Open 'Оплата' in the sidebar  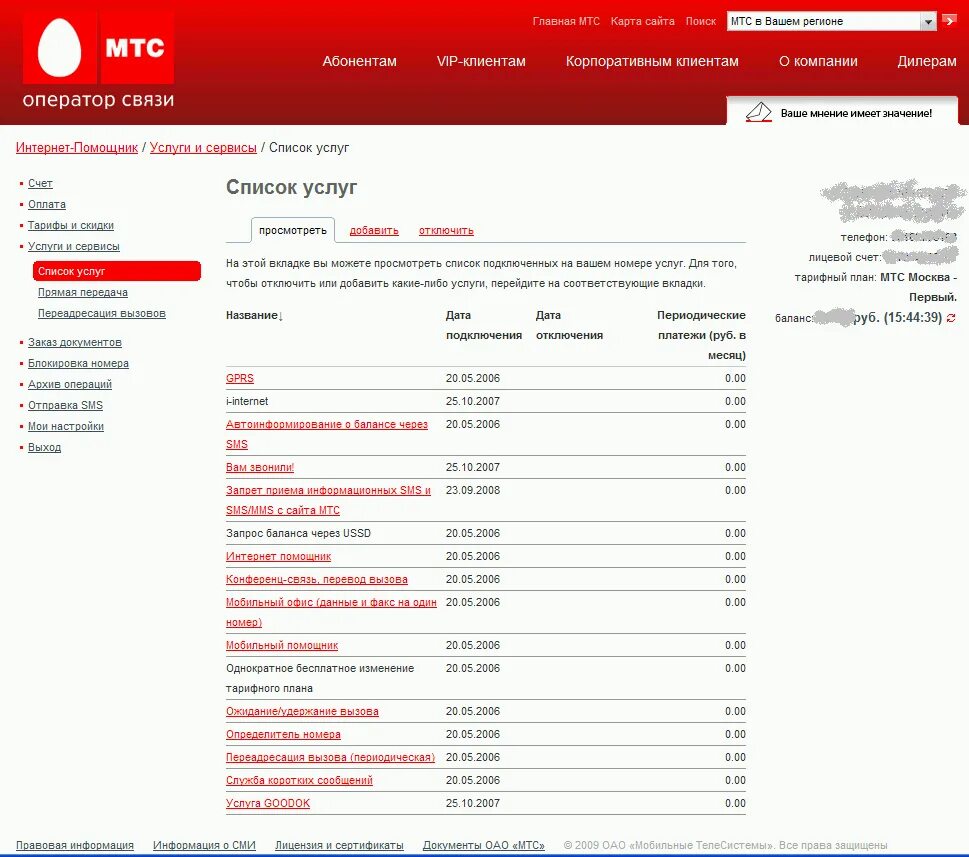click(x=47, y=205)
